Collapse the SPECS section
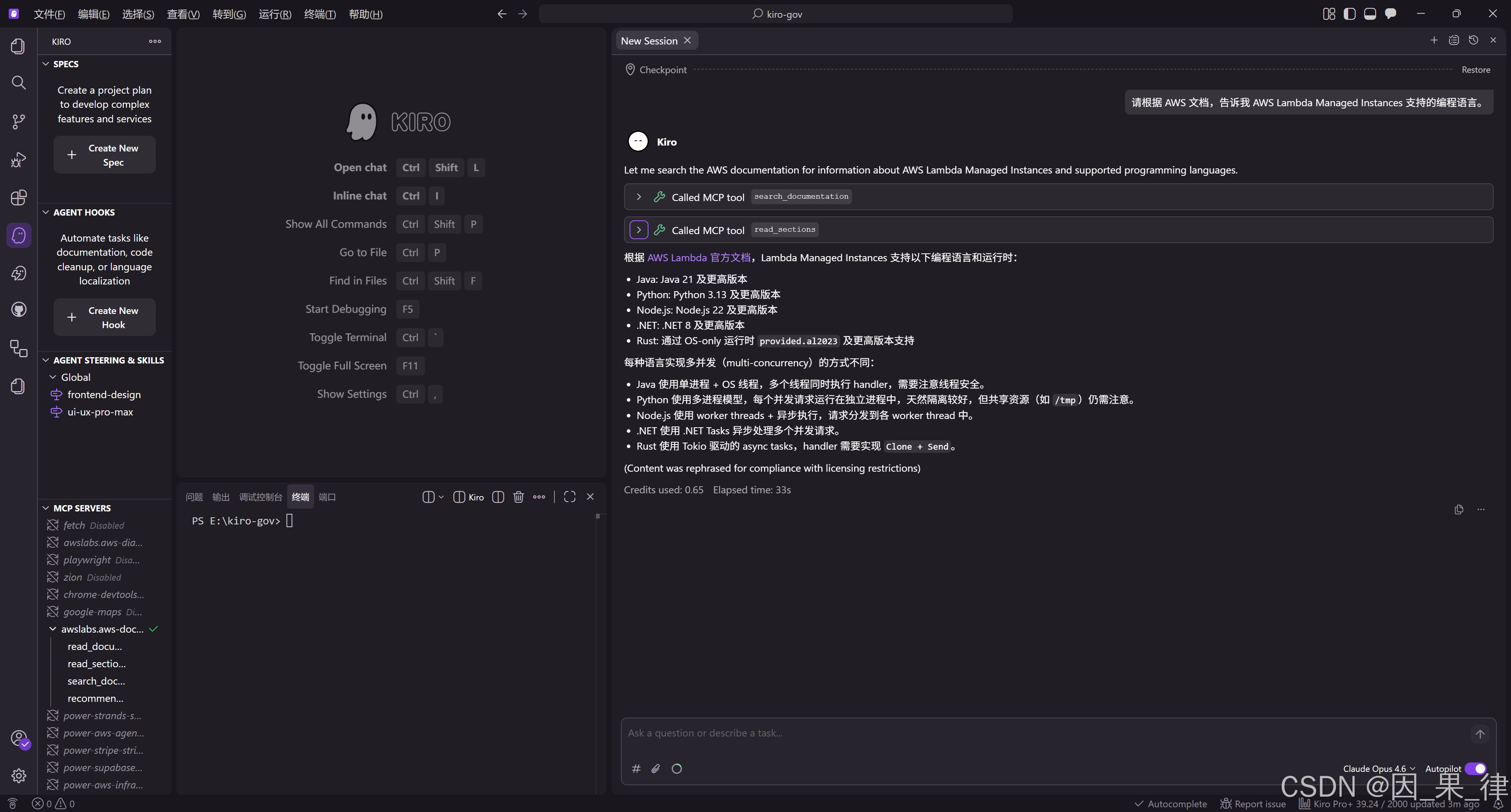 point(46,64)
